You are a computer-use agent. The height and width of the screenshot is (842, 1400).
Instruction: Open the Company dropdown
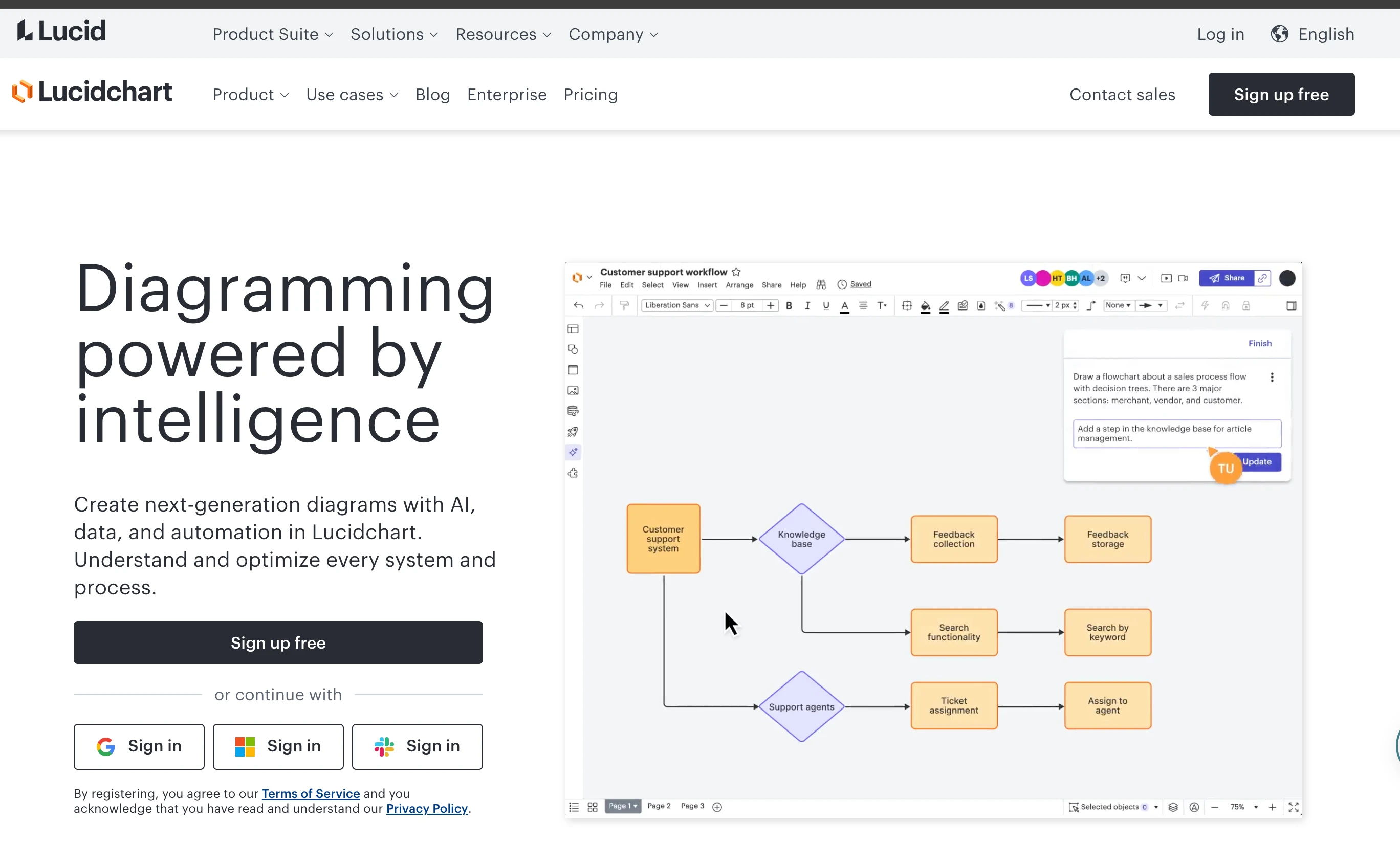[x=613, y=34]
